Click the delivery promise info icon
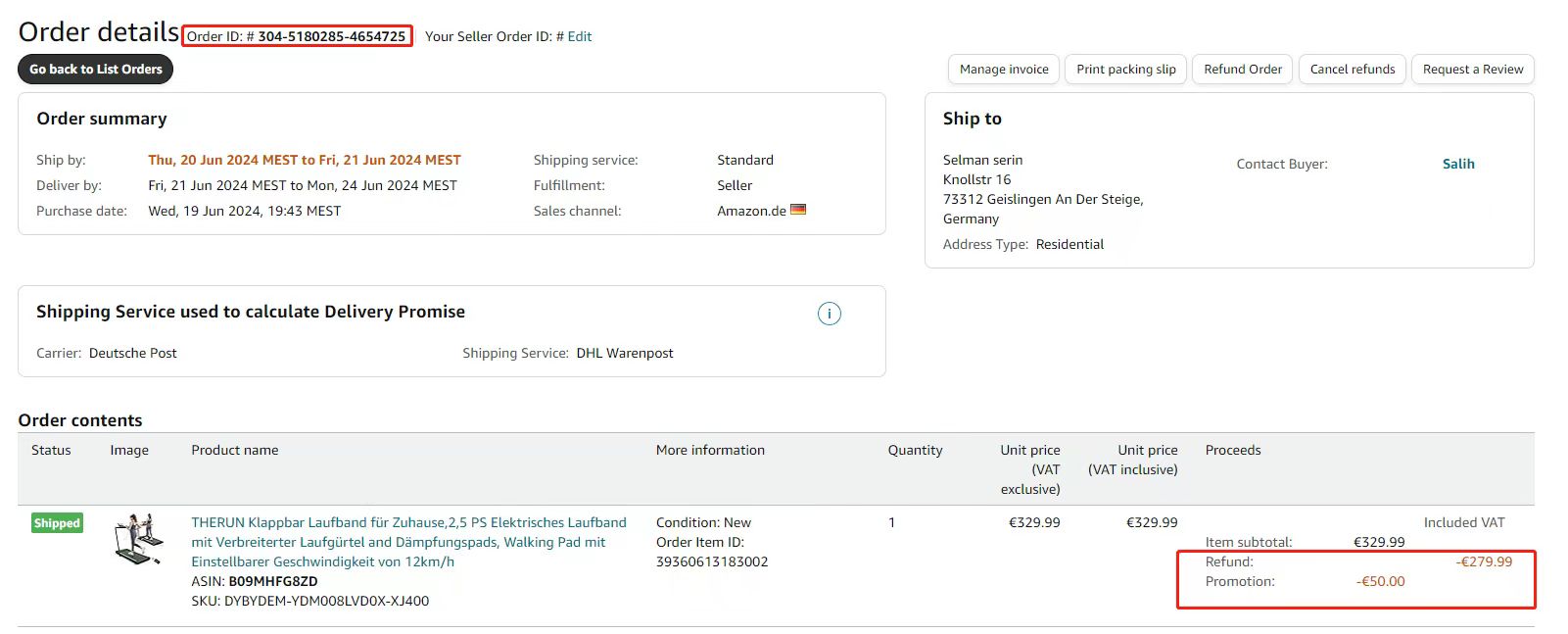Viewport: 1568px width, 634px height. click(829, 314)
